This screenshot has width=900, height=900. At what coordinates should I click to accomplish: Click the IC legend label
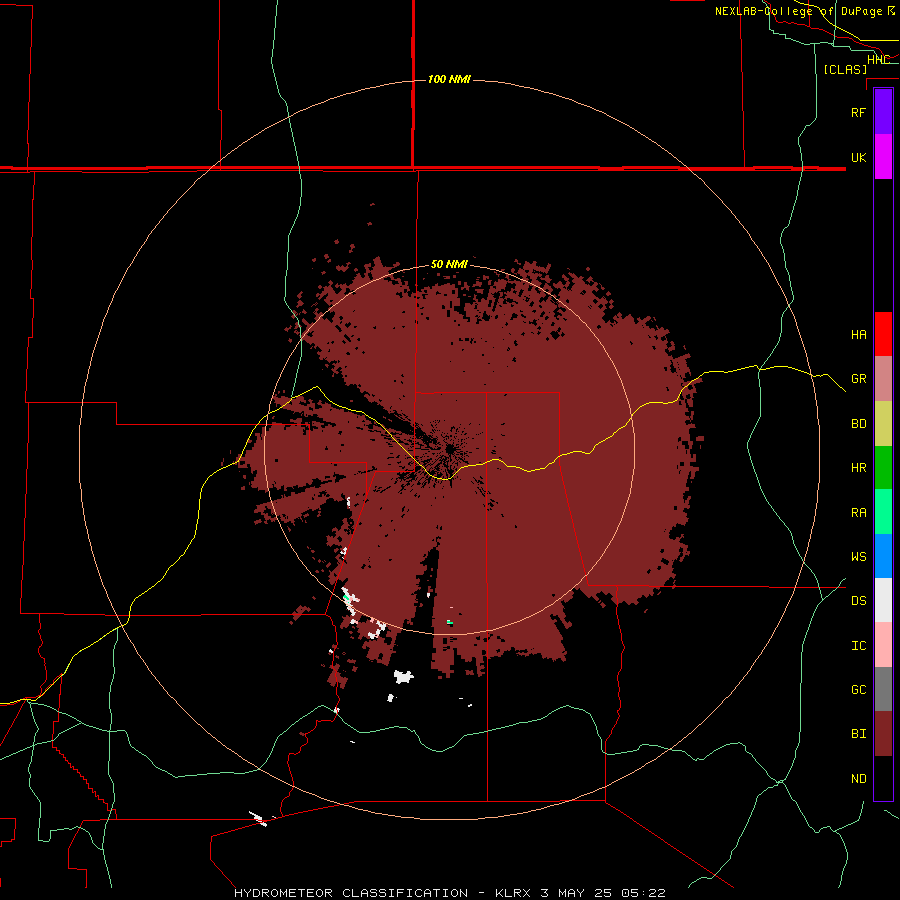point(858,646)
